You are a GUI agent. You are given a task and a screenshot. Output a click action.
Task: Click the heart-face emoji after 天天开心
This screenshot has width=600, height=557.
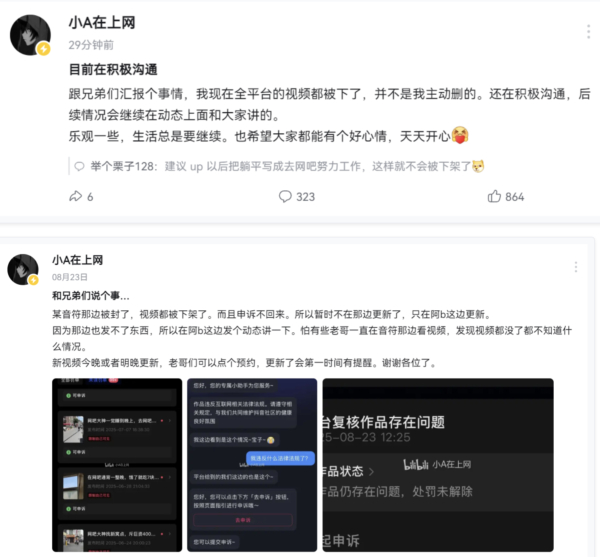460,135
